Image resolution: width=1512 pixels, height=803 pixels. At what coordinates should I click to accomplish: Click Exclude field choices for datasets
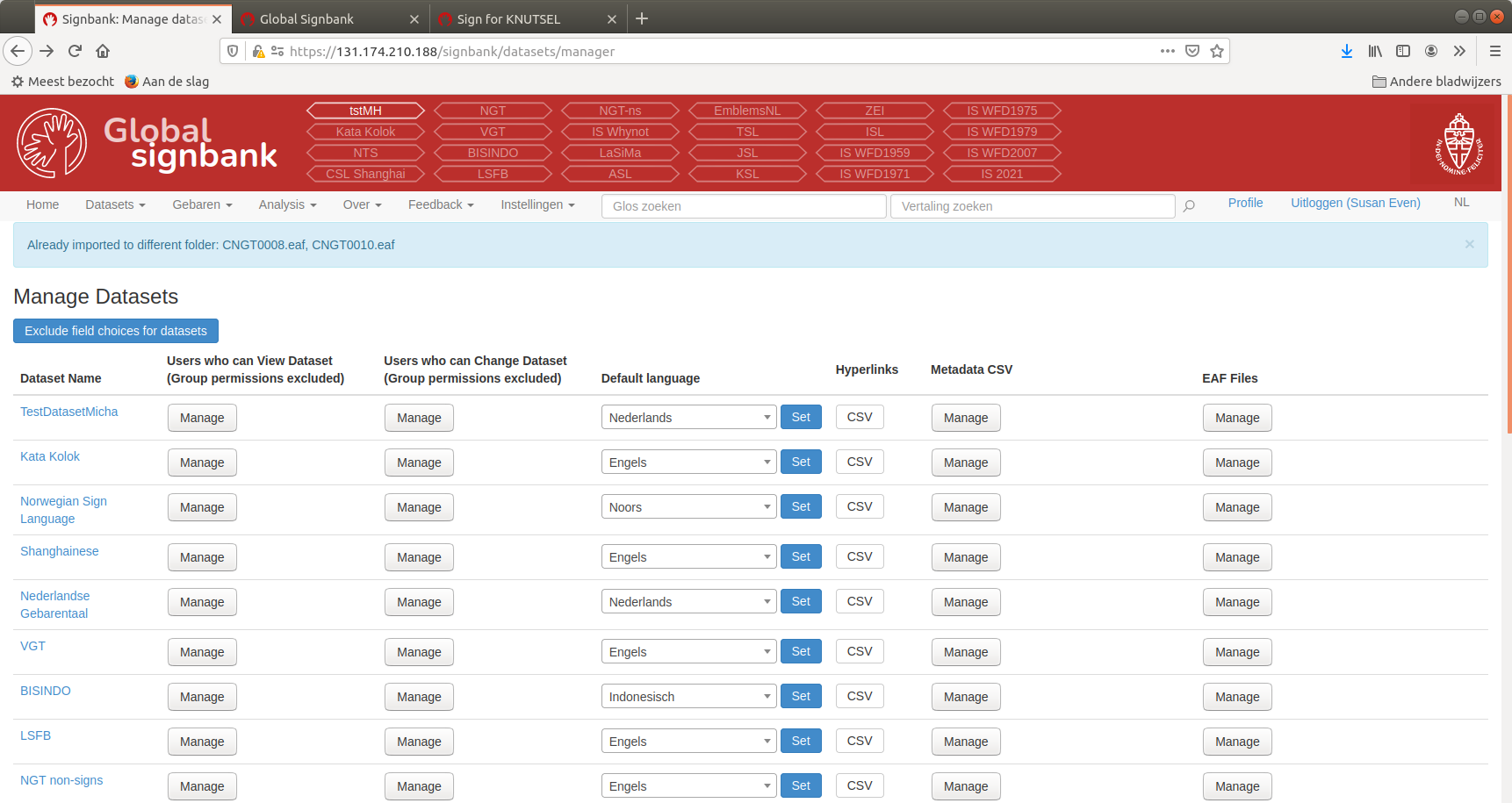(x=115, y=331)
